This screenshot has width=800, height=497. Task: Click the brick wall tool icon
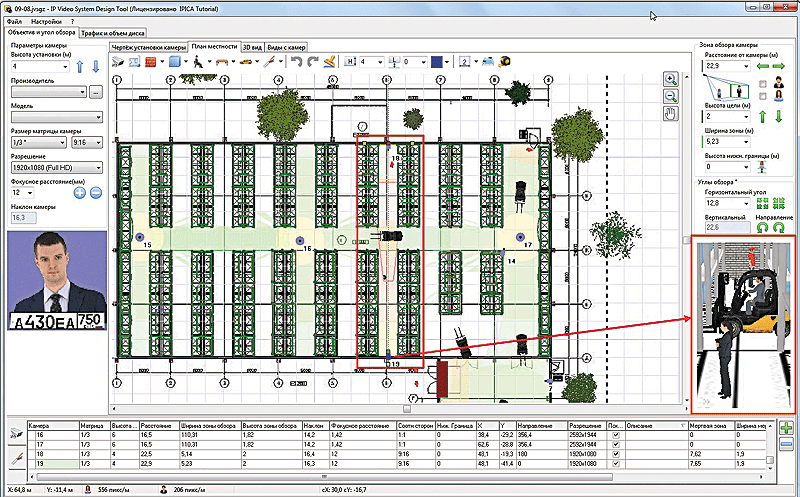coord(151,62)
